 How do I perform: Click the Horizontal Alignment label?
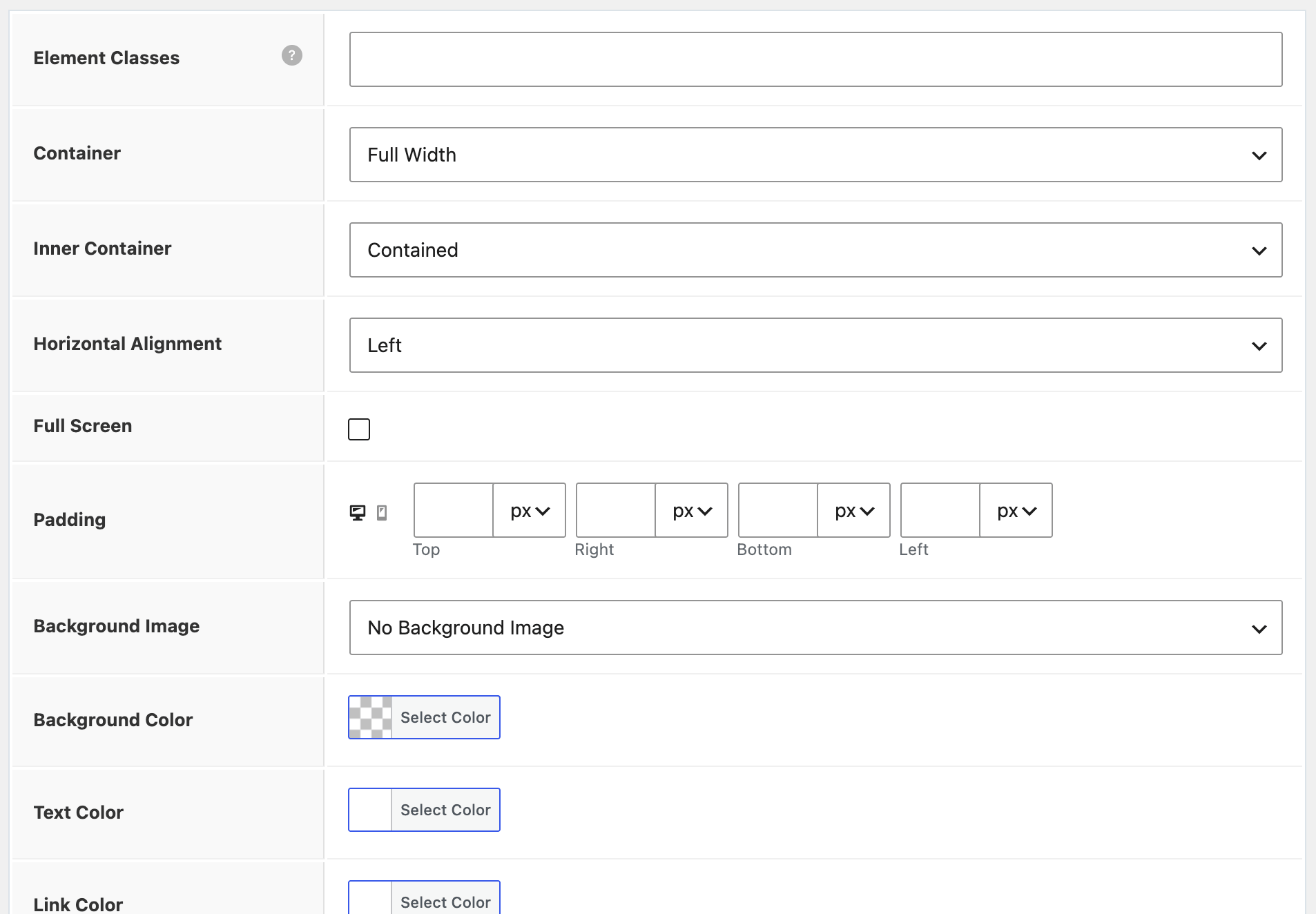click(128, 344)
